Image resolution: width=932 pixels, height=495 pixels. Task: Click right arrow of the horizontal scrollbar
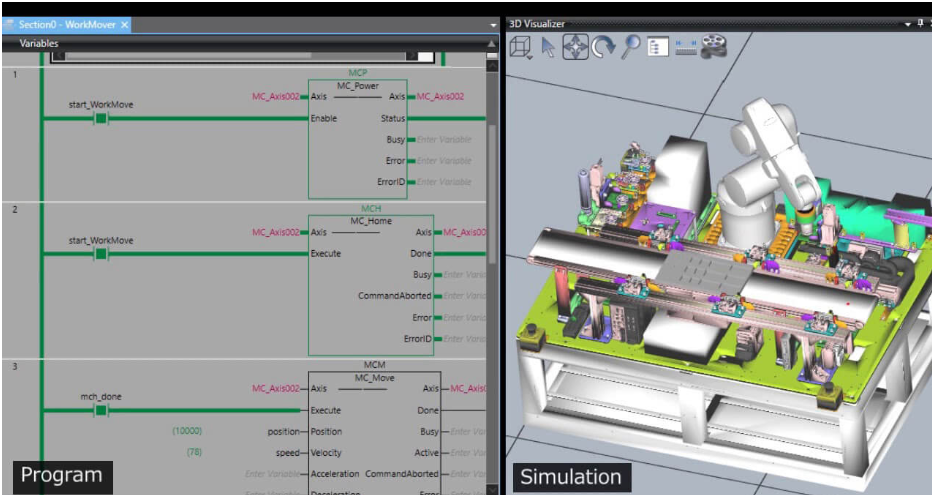coord(411,56)
